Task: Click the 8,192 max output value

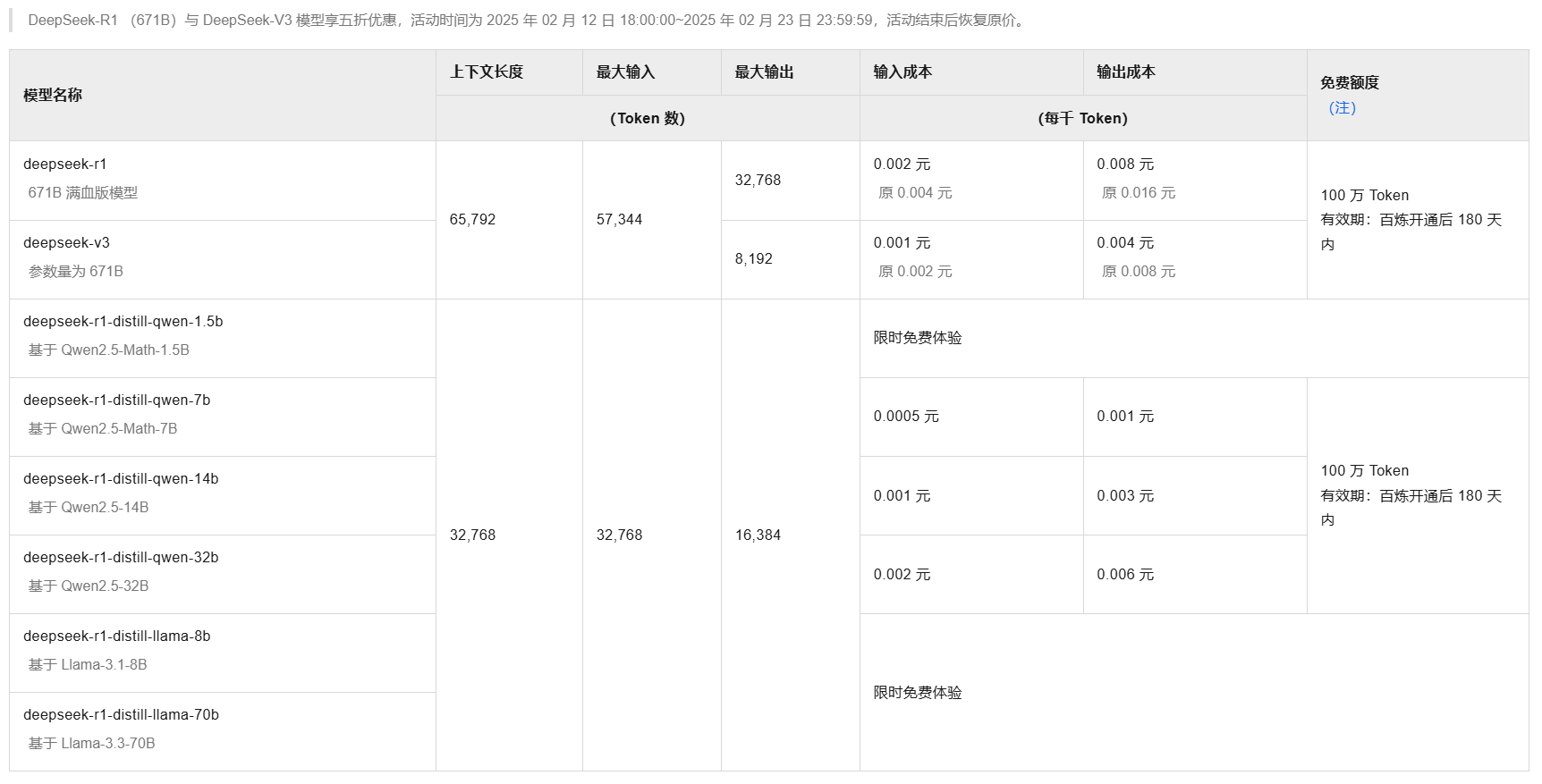Action: click(x=754, y=258)
